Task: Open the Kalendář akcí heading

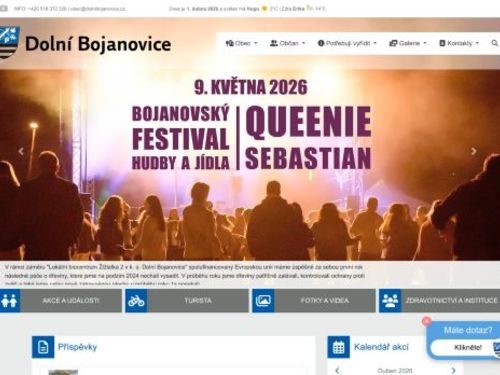Action: pyautogui.click(x=381, y=347)
